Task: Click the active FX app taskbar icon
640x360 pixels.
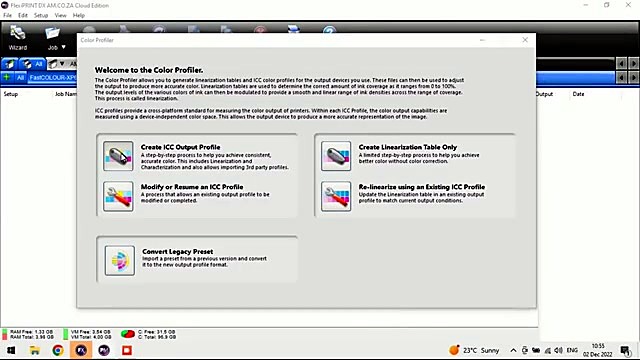Action: pos(81,350)
